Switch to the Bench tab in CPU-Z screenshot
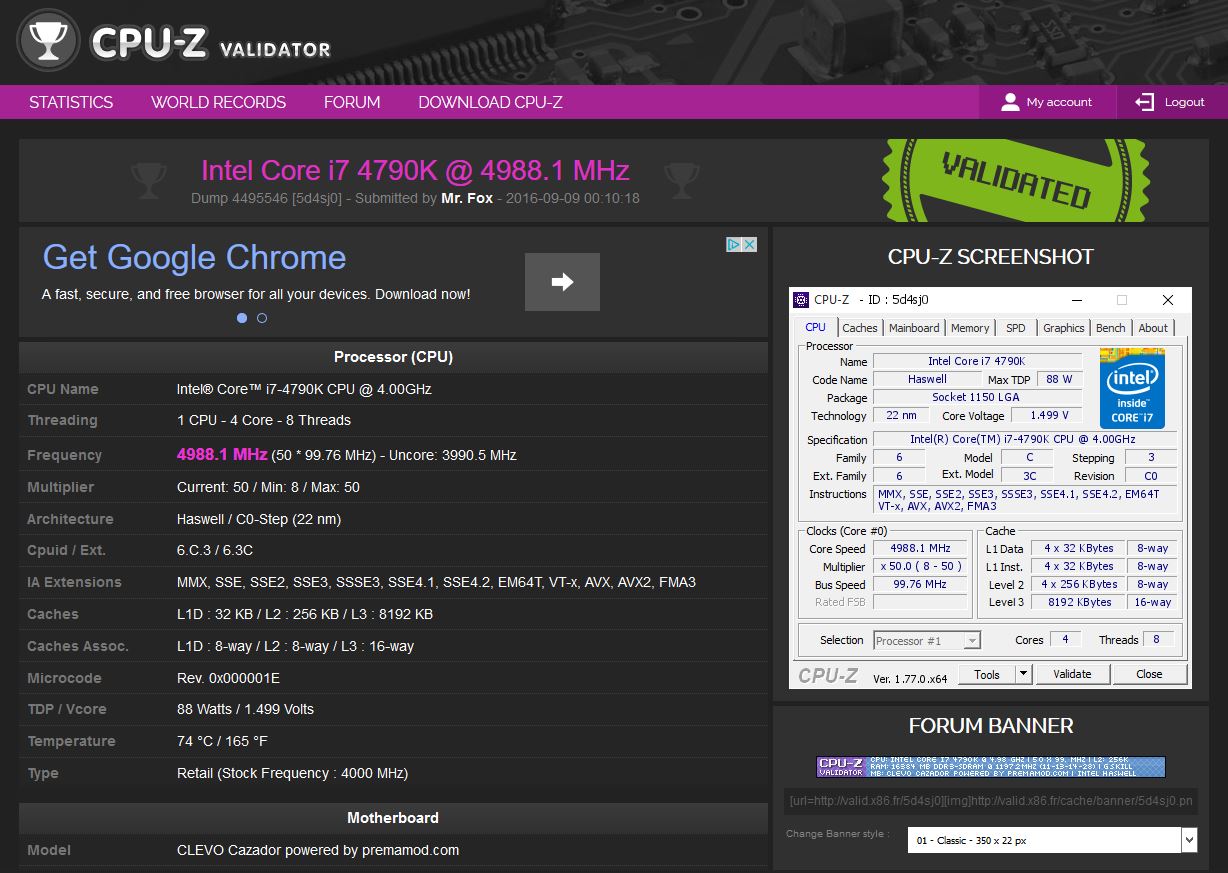The height and width of the screenshot is (873, 1228). pos(1110,328)
